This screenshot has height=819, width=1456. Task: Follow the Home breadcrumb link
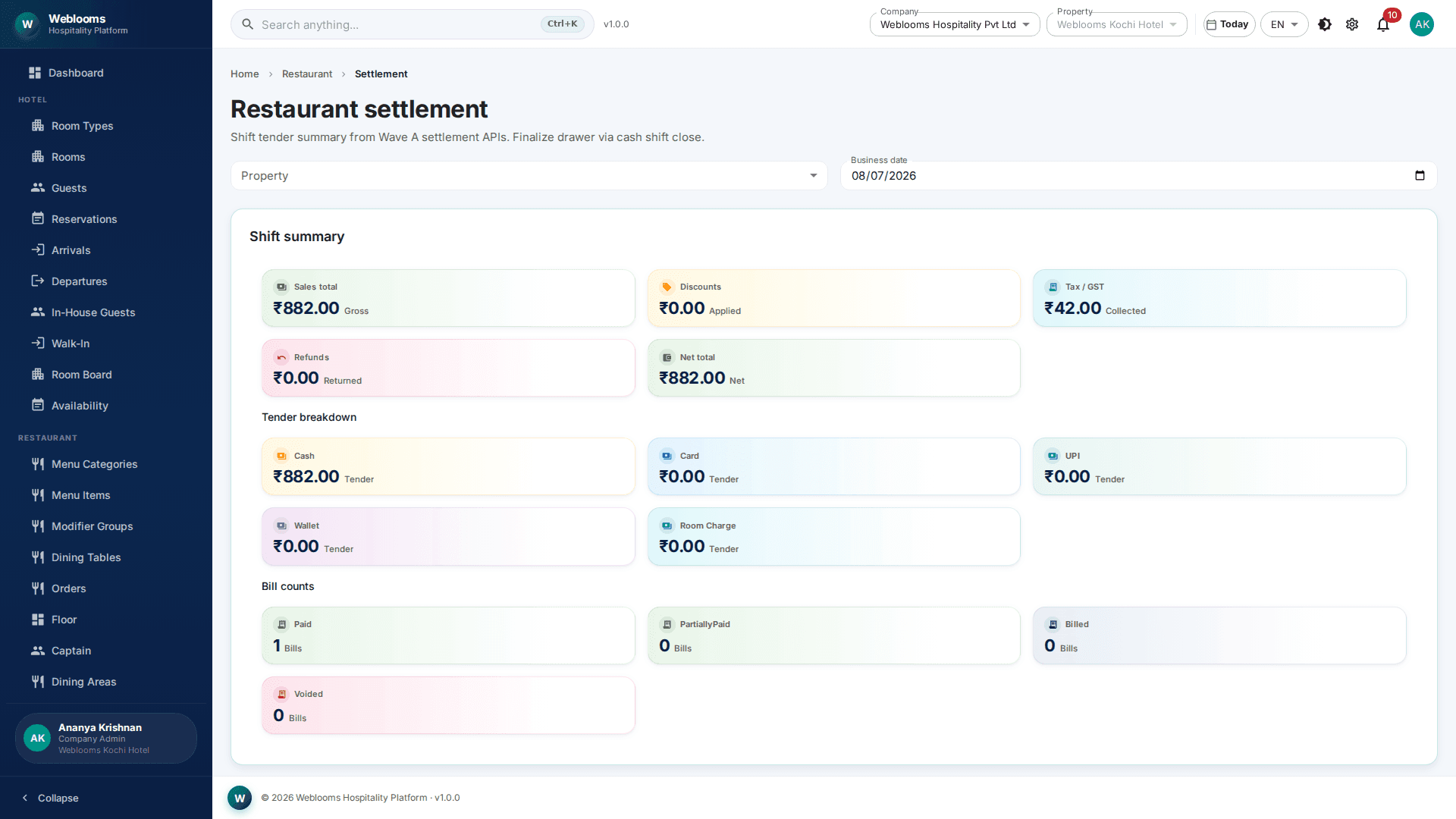244,74
